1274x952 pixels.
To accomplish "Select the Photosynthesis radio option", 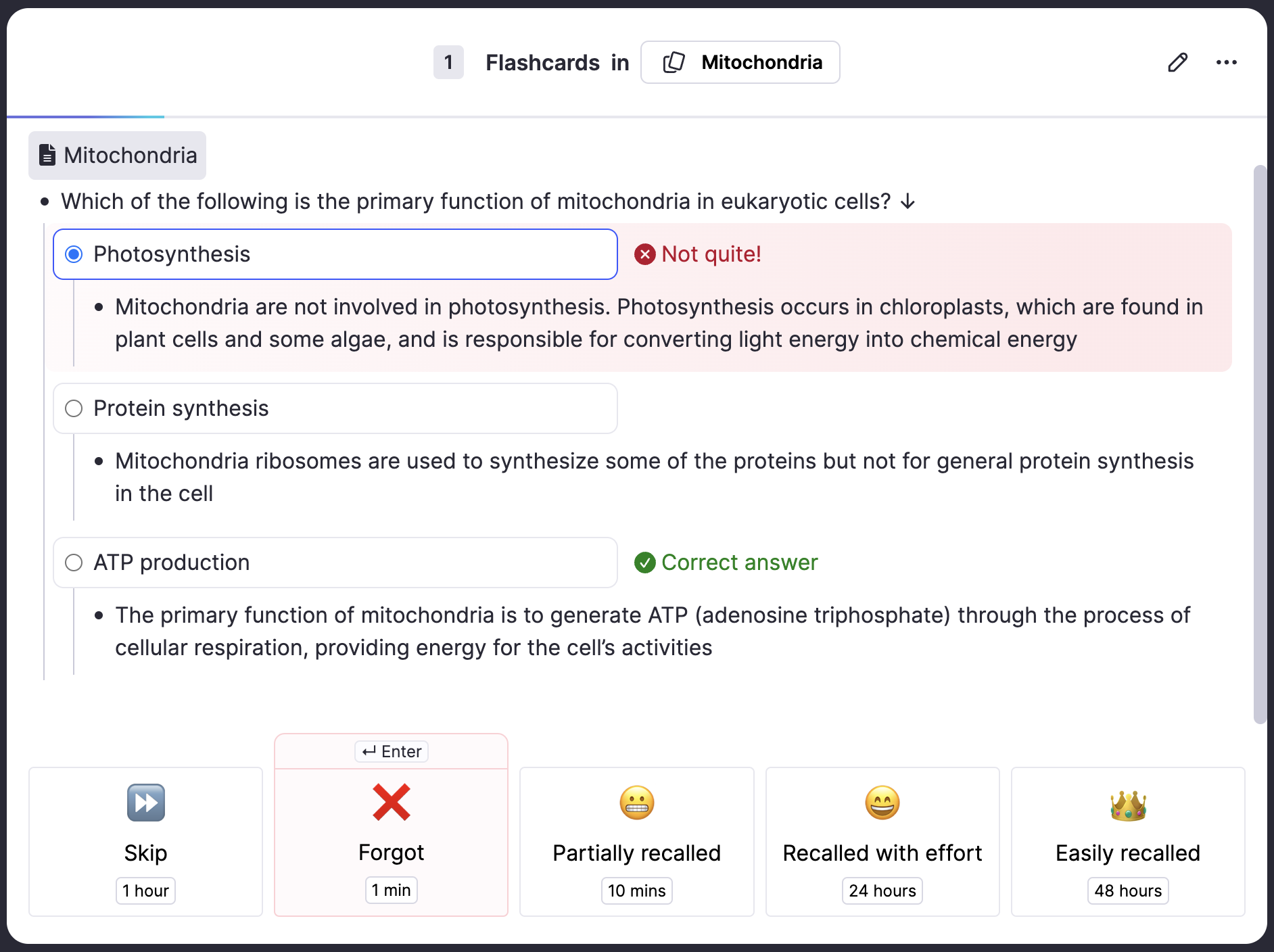I will click(74, 254).
